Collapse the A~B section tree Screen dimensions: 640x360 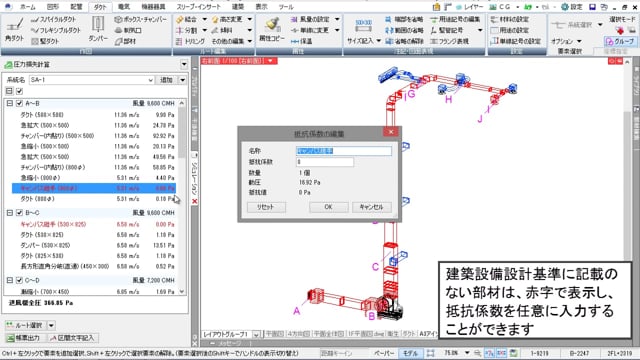click(10, 104)
